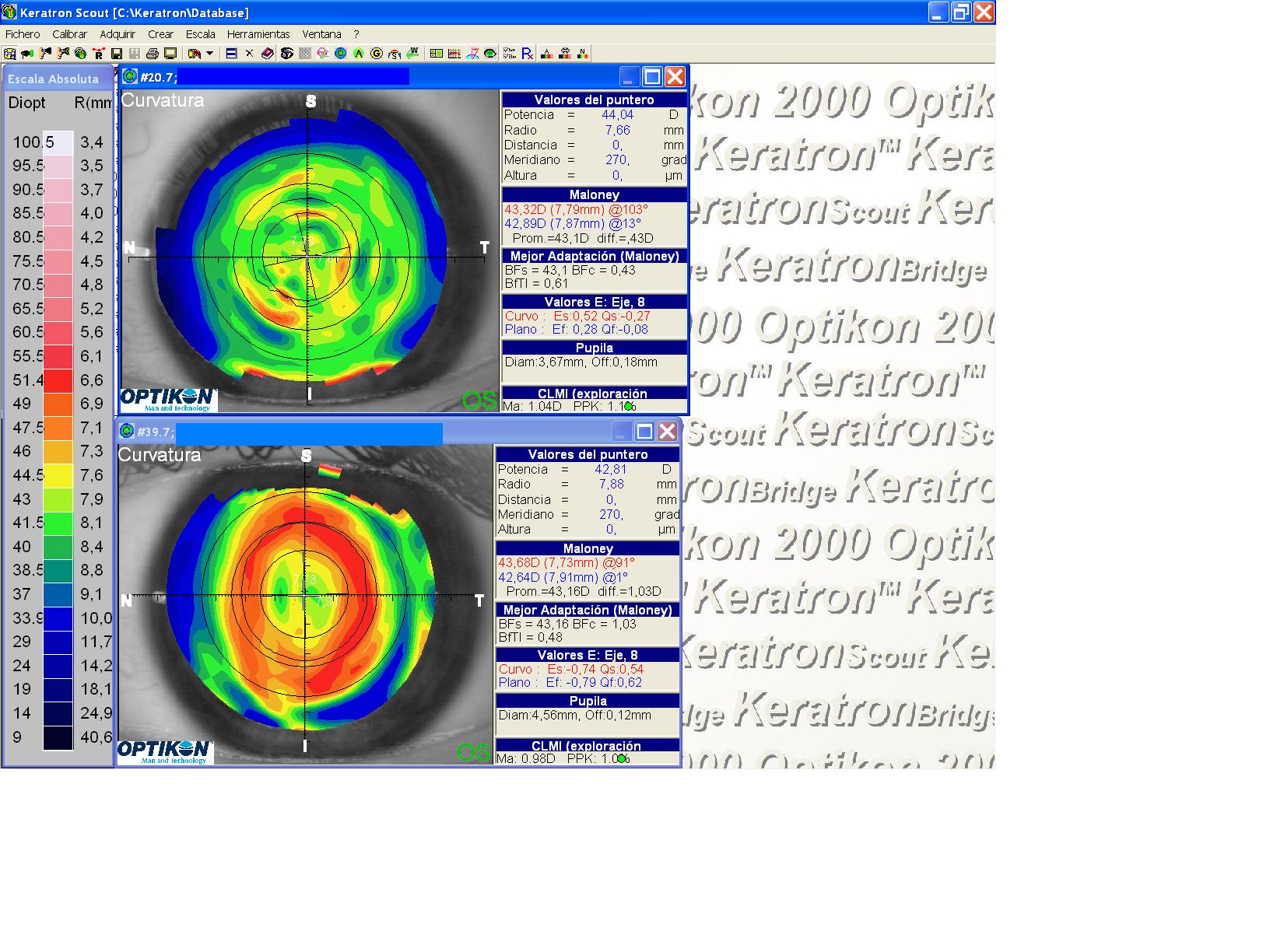Click the Escala Absoluta panel title

(x=54, y=79)
